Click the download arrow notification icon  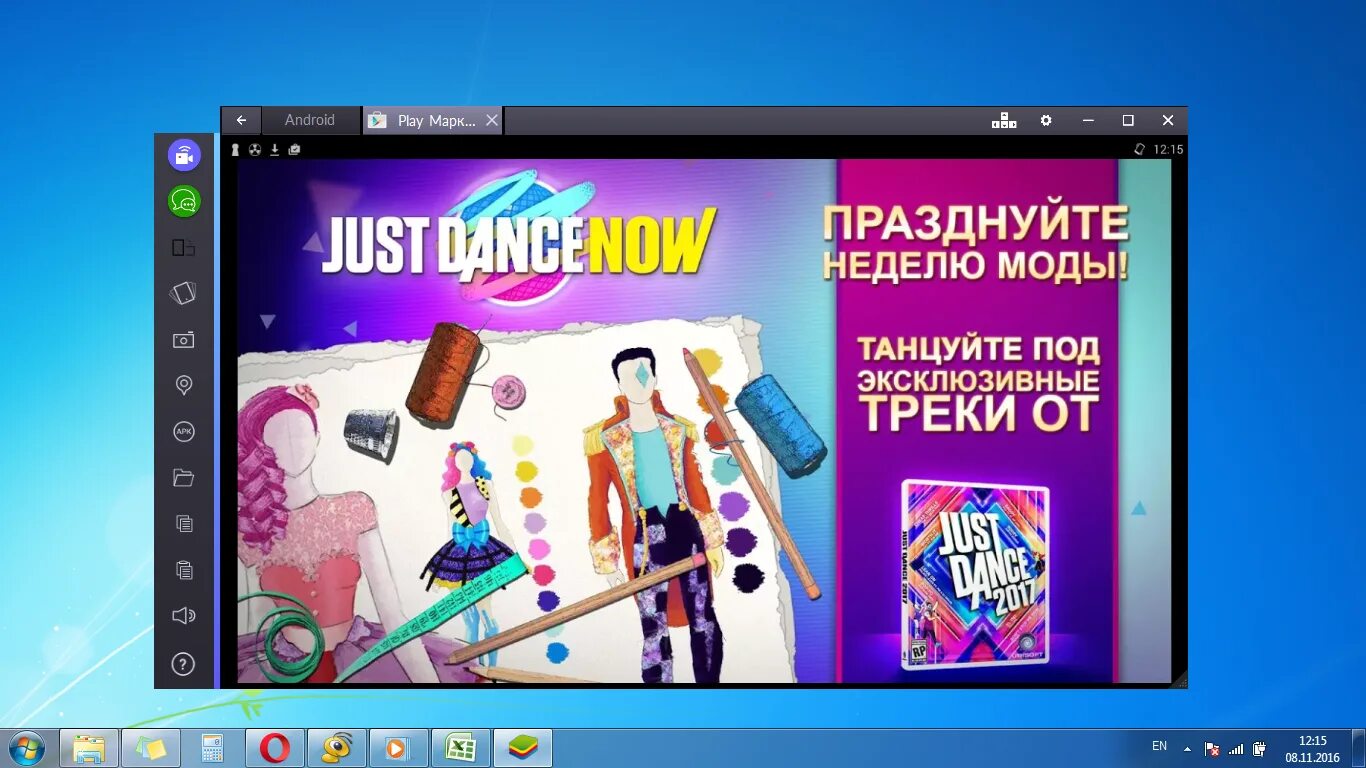tap(275, 149)
